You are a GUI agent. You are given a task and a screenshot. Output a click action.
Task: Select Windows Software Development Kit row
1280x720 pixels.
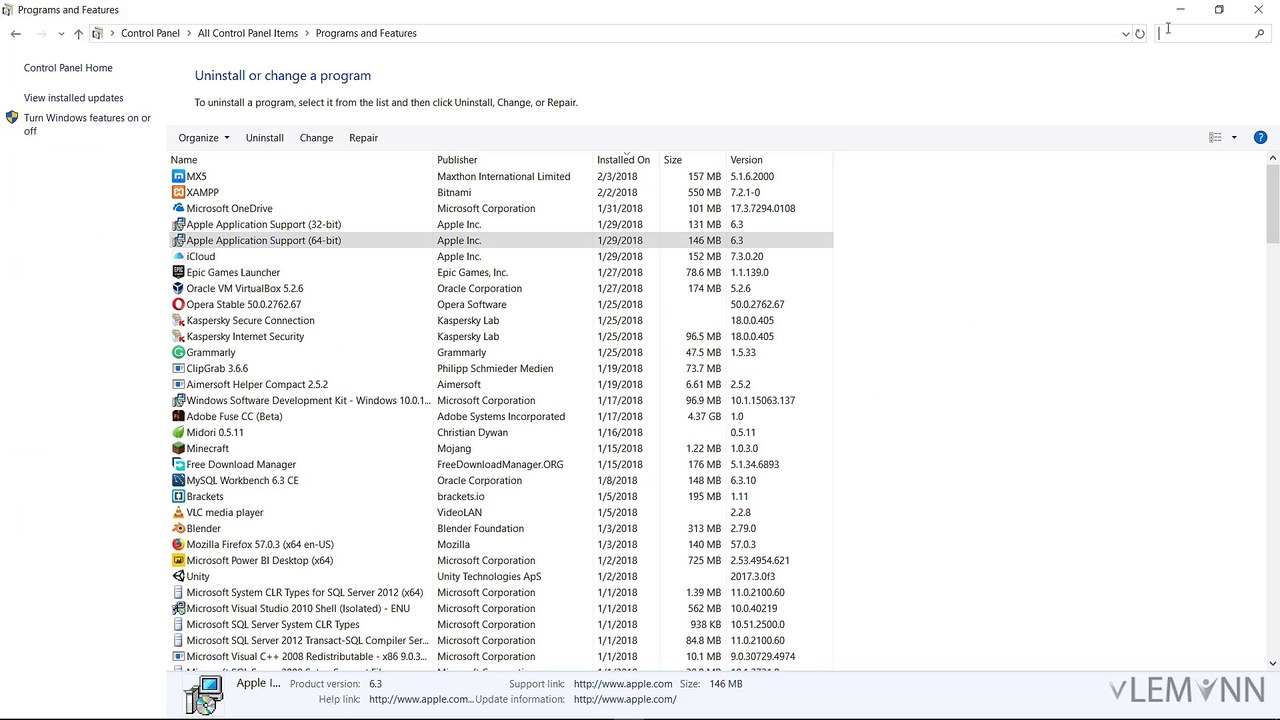(500, 400)
